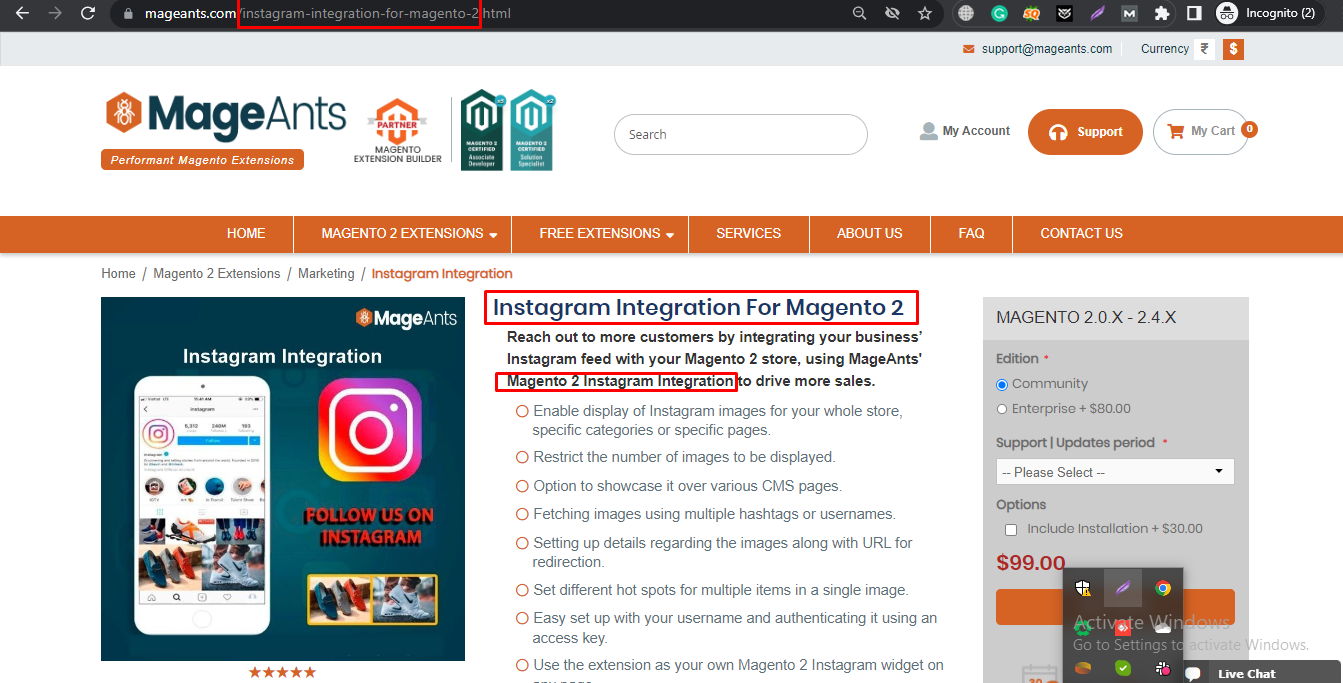Expand the Free Extensions menu
This screenshot has width=1343, height=683.
click(x=607, y=234)
